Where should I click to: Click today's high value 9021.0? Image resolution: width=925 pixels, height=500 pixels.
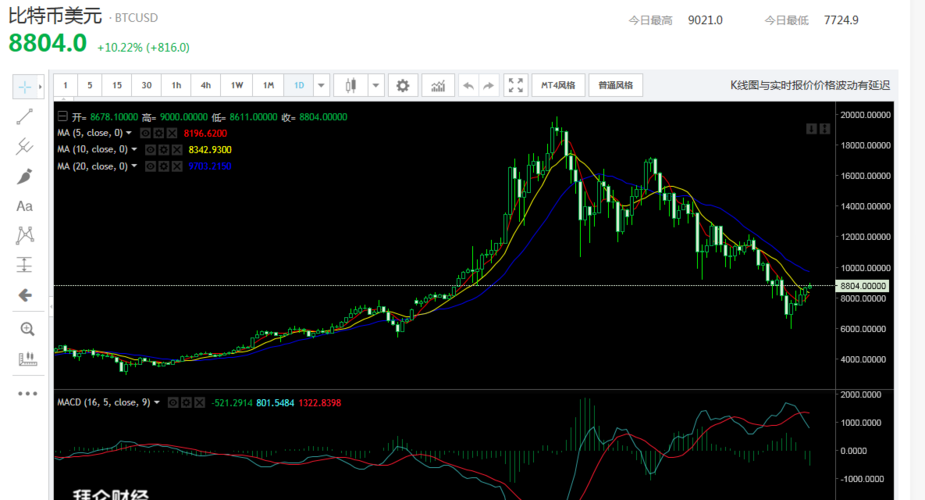[x=705, y=20]
